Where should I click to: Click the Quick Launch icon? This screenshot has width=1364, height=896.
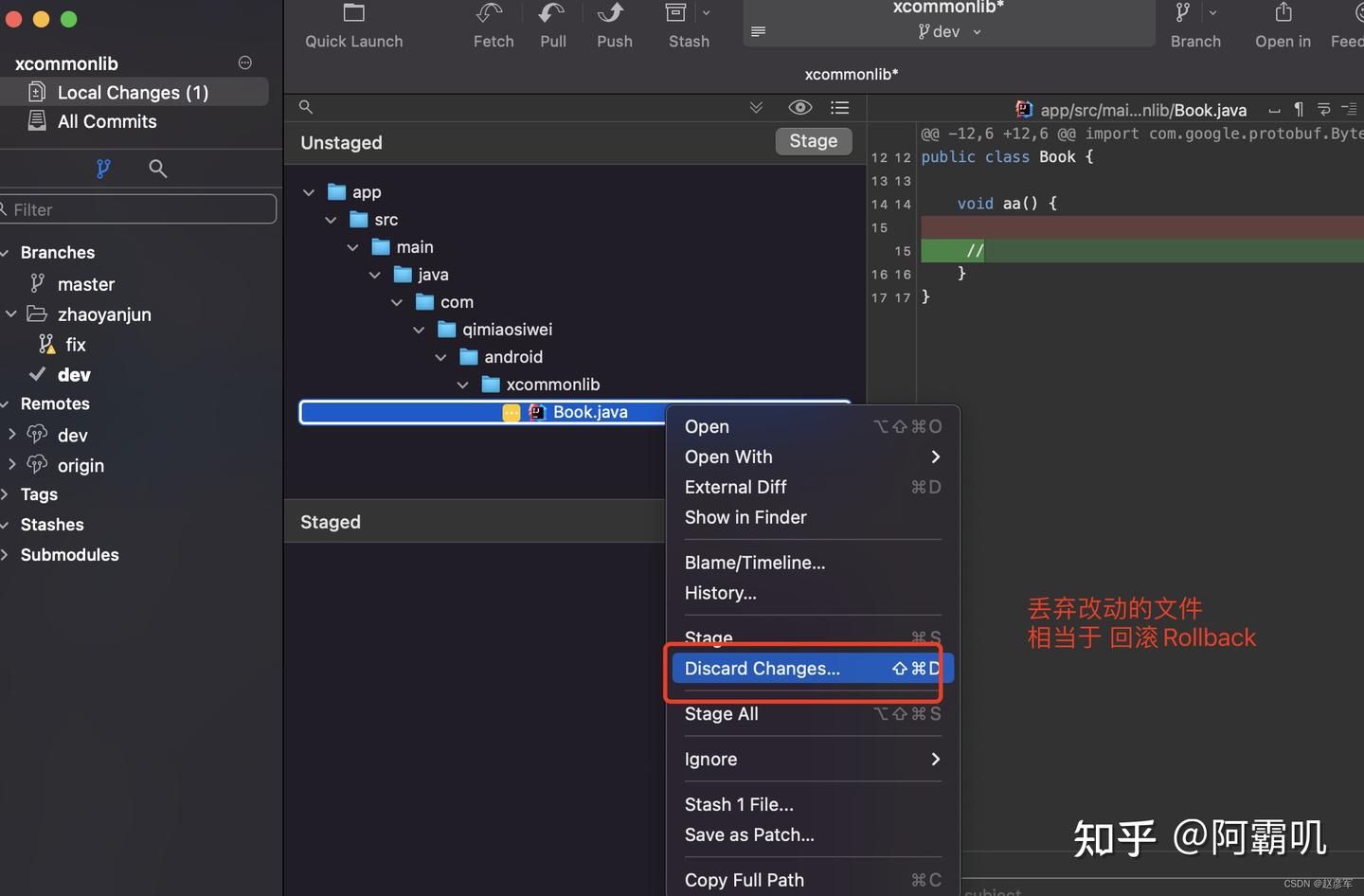[354, 13]
